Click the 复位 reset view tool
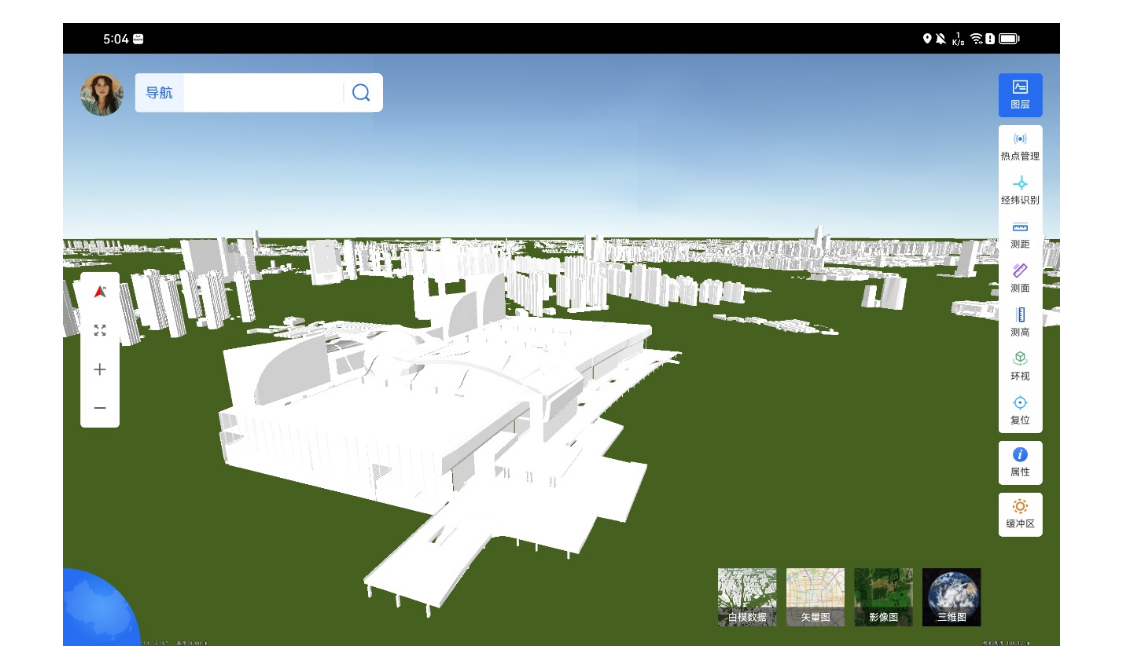 1019,410
